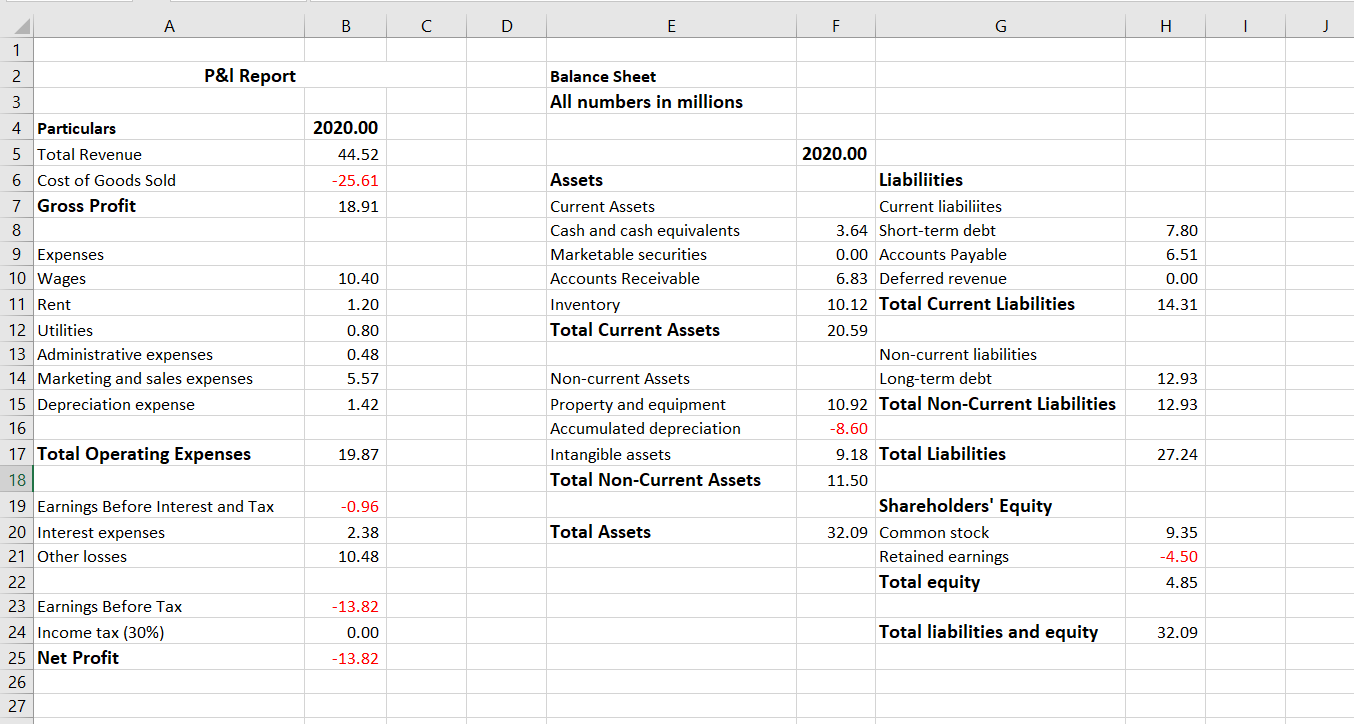
Task: Select the Wages value 10.40
Action: [x=345, y=278]
